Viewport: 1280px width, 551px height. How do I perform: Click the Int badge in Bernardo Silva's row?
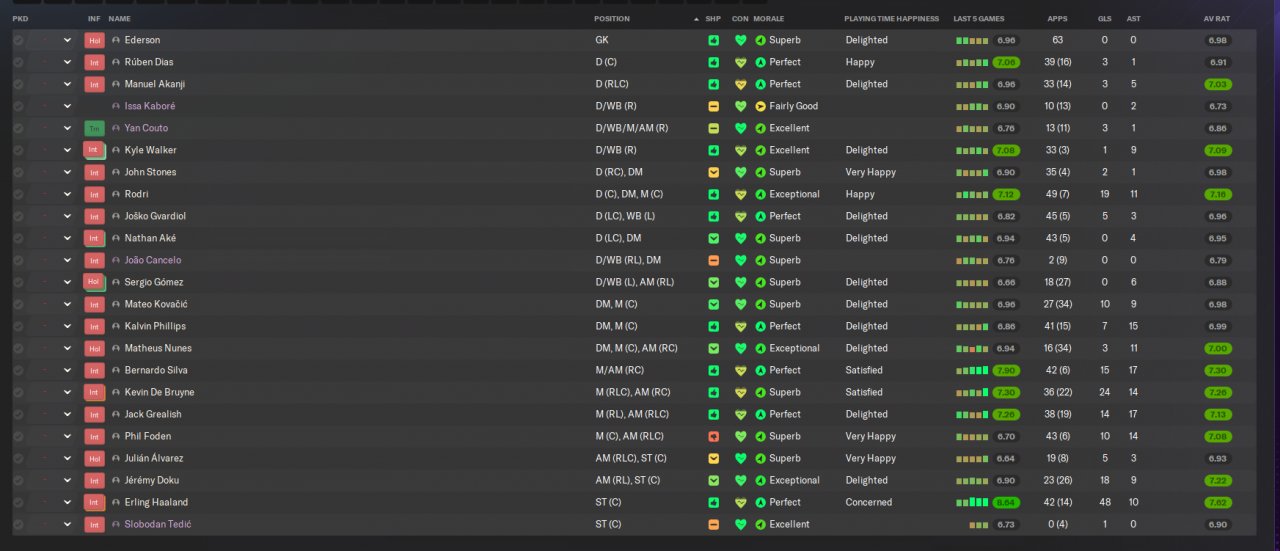pyautogui.click(x=94, y=370)
